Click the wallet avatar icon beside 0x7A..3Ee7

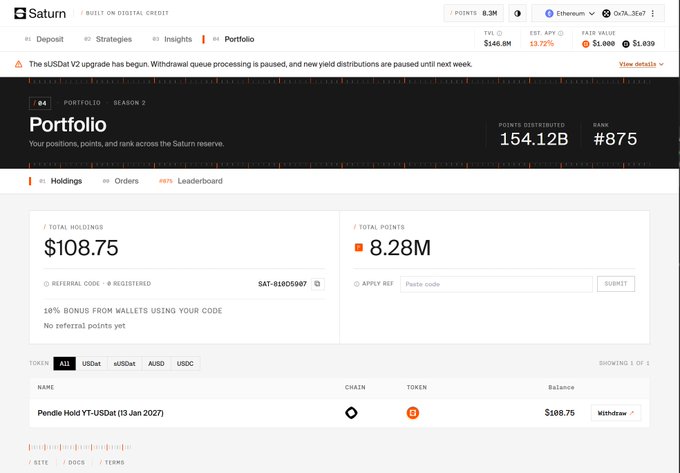click(x=606, y=13)
